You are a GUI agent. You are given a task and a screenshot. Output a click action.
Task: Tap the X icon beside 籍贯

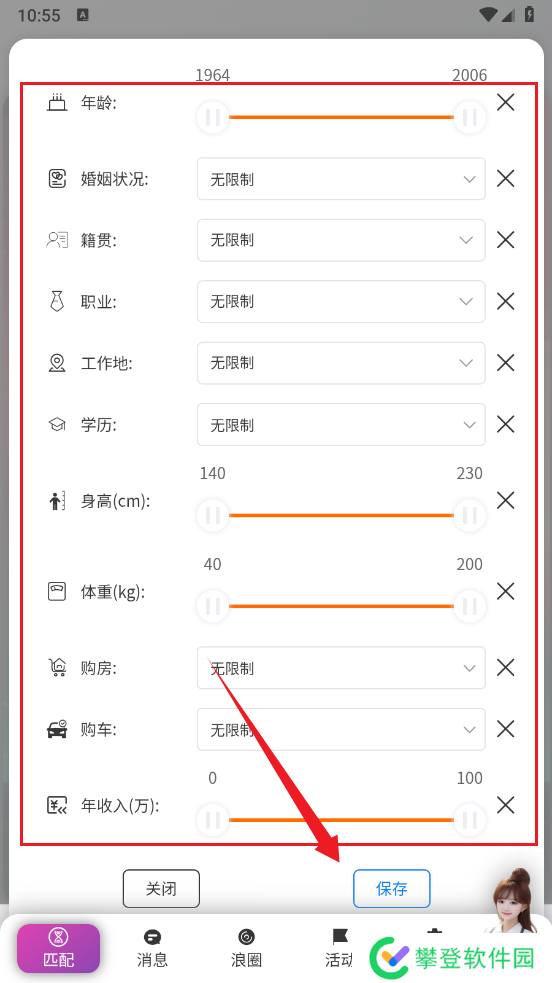(505, 239)
